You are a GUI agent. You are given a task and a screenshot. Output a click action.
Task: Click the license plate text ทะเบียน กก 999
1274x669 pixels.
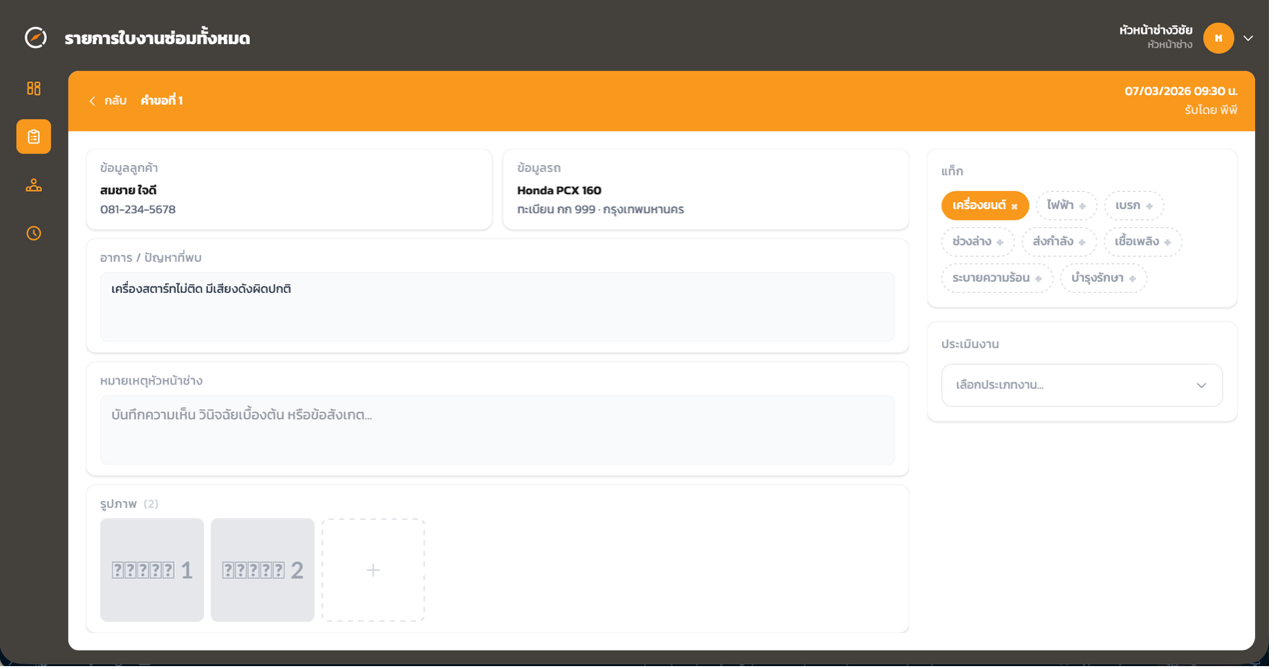click(x=557, y=210)
